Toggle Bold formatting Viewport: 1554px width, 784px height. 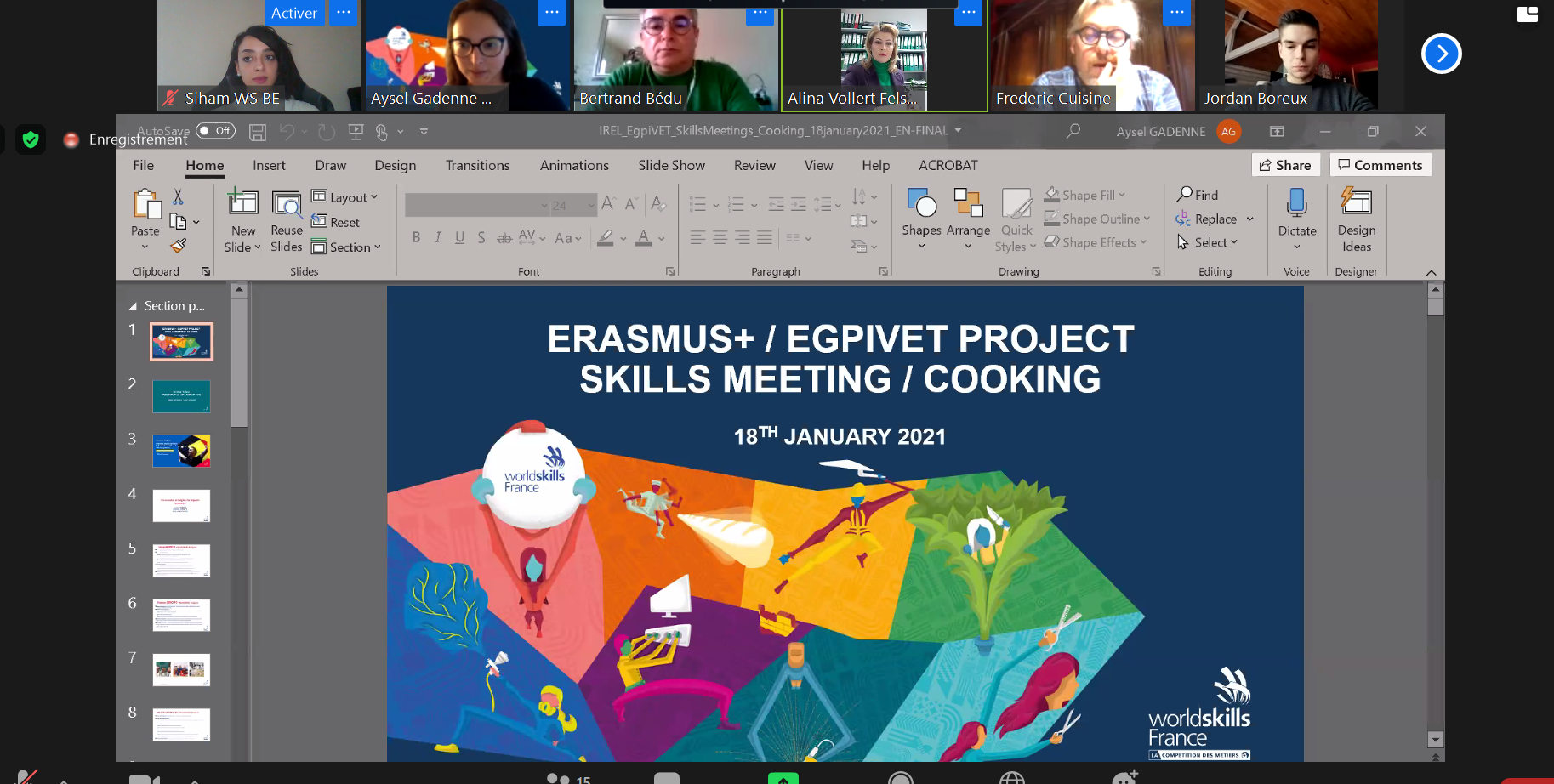pyautogui.click(x=416, y=237)
